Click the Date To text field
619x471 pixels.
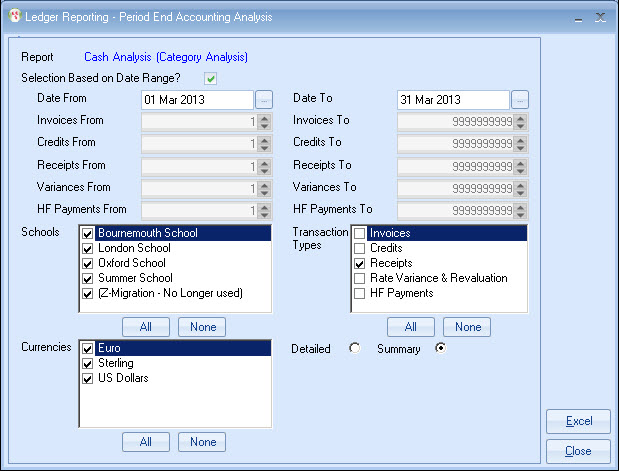(x=453, y=100)
